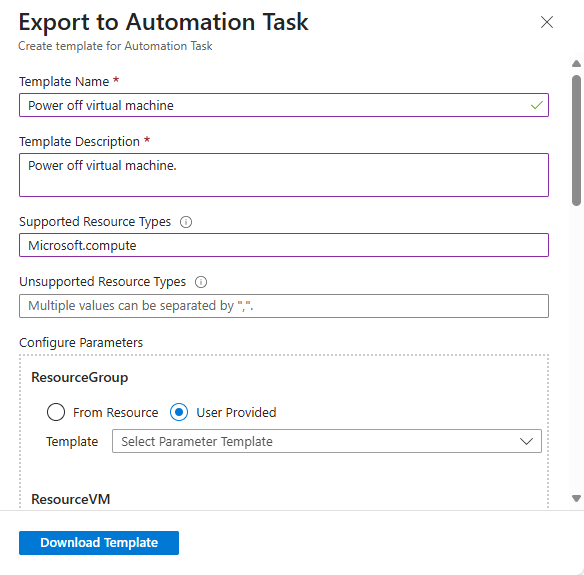Click the Template Name label
This screenshot has height=575, width=584.
(64, 81)
